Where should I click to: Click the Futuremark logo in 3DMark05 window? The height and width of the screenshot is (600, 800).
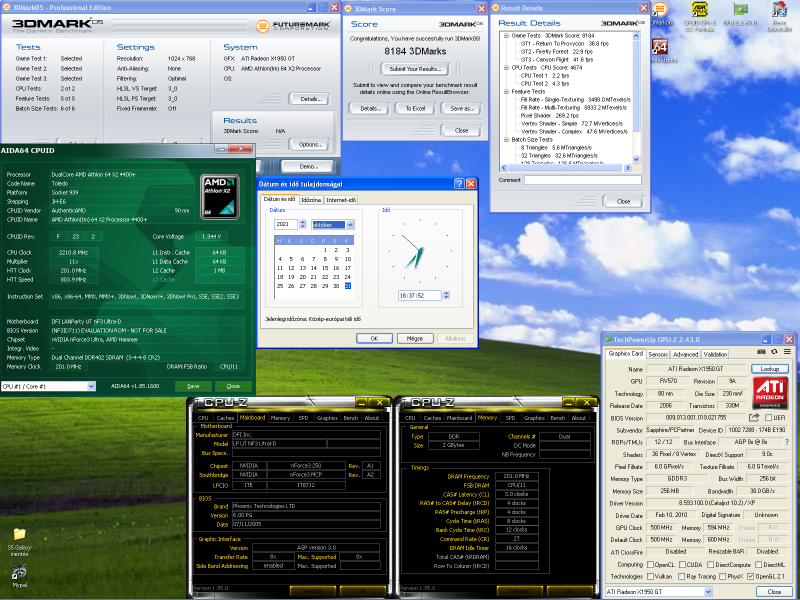point(293,26)
